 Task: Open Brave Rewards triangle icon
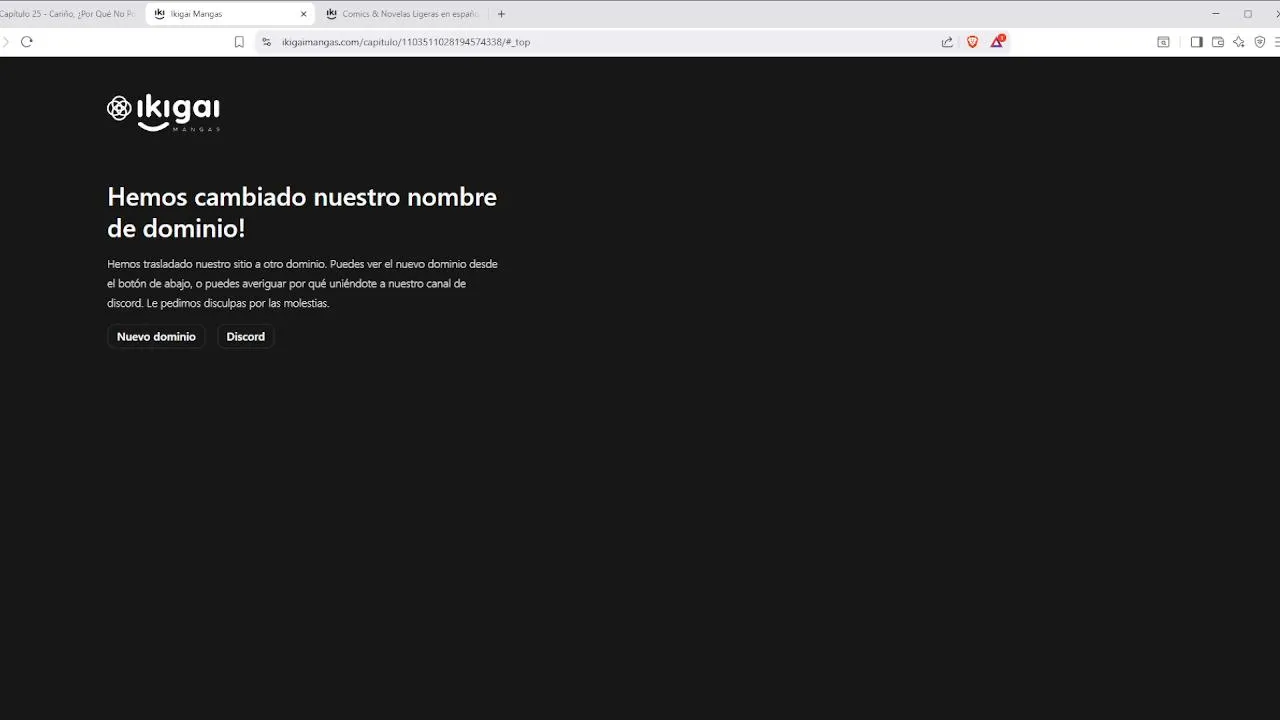pos(997,42)
